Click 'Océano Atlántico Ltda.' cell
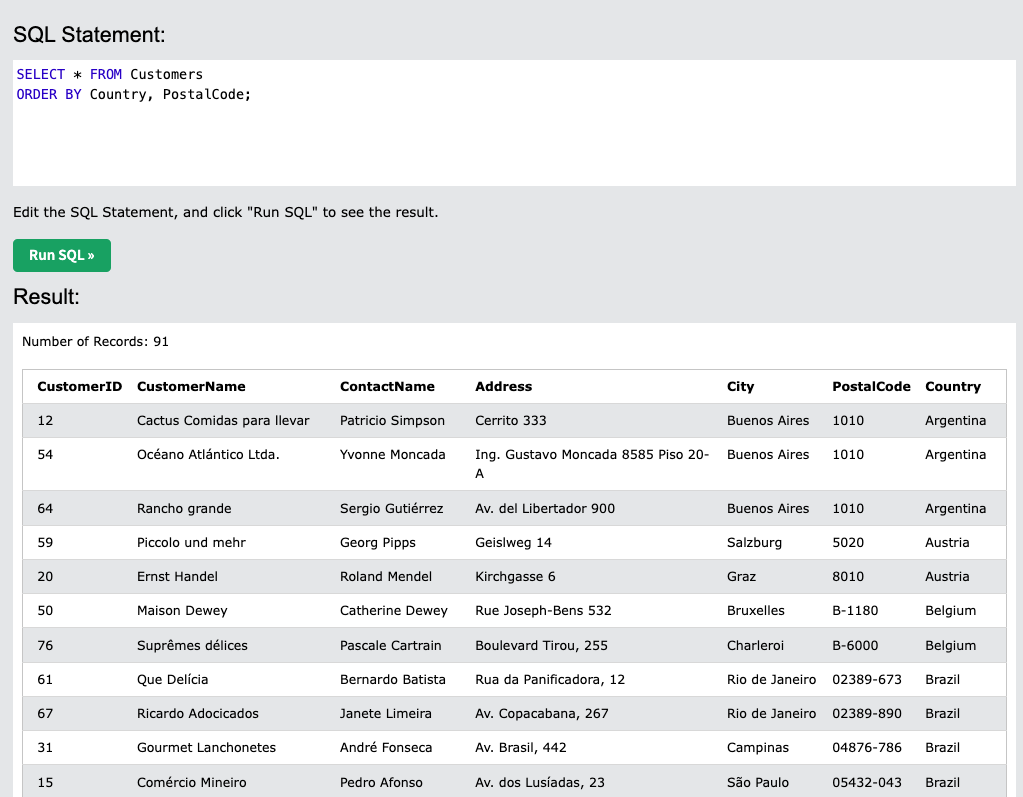The image size is (1023, 797). tap(208, 455)
